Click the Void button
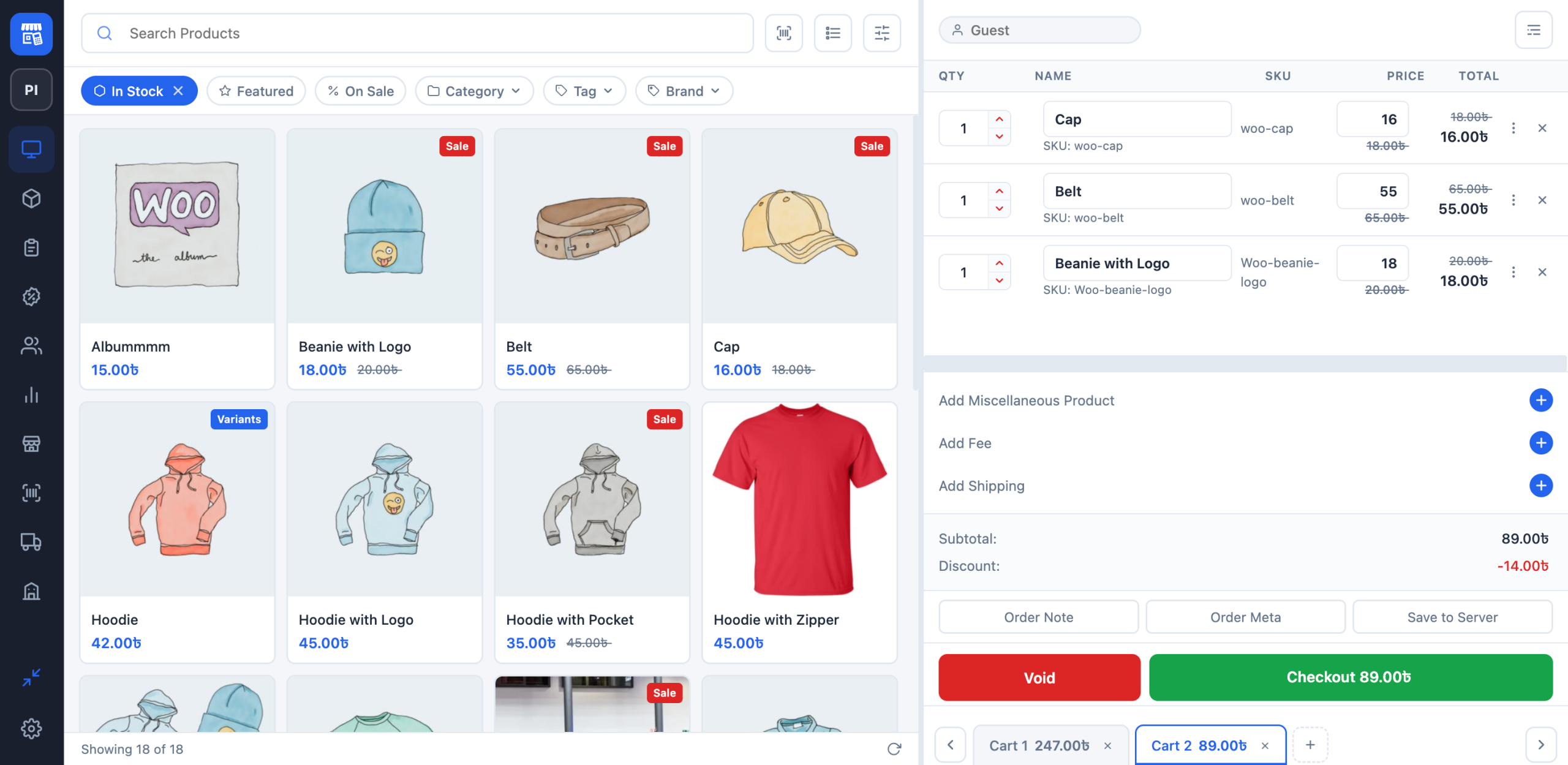This screenshot has height=765, width=1568. tap(1039, 677)
